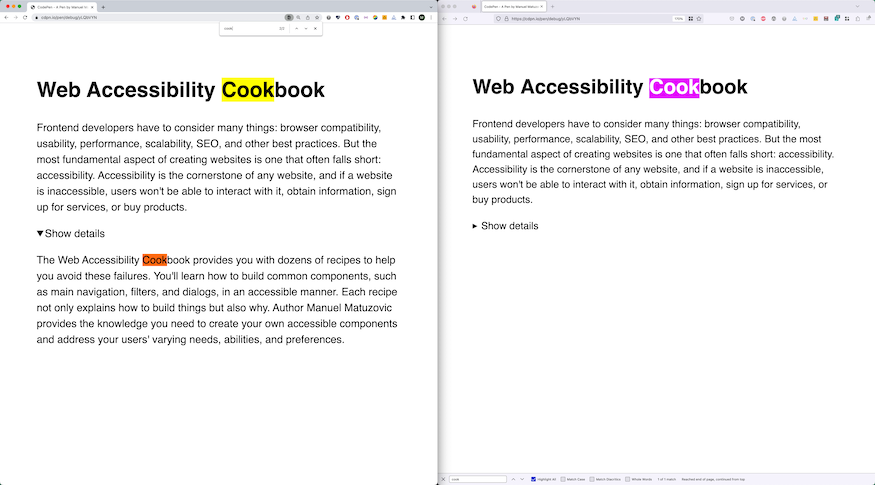Click Firefox tracking protection shield icon
The image size is (875, 485).
coord(498,18)
